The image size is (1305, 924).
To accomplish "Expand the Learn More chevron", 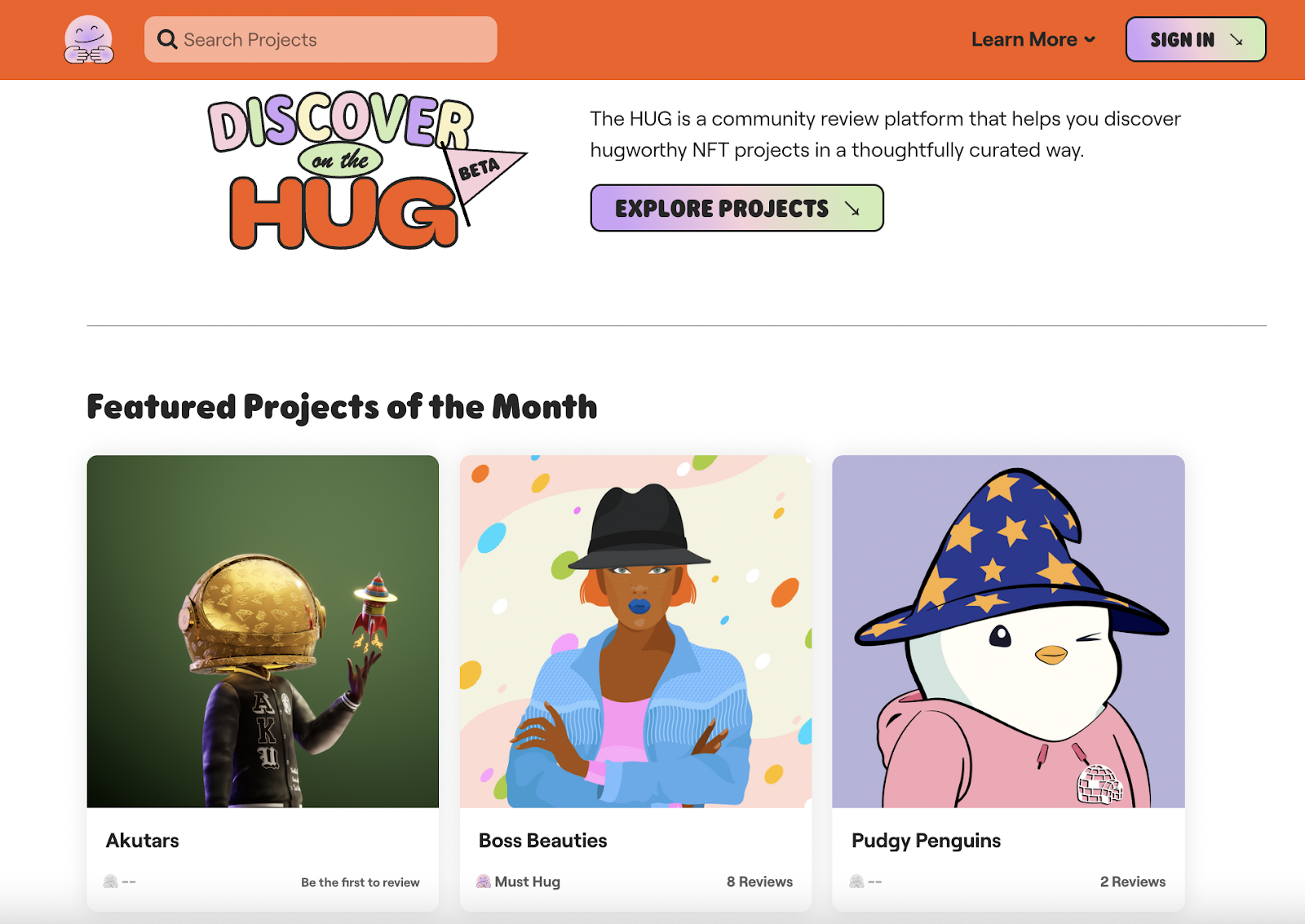I will [x=1090, y=39].
